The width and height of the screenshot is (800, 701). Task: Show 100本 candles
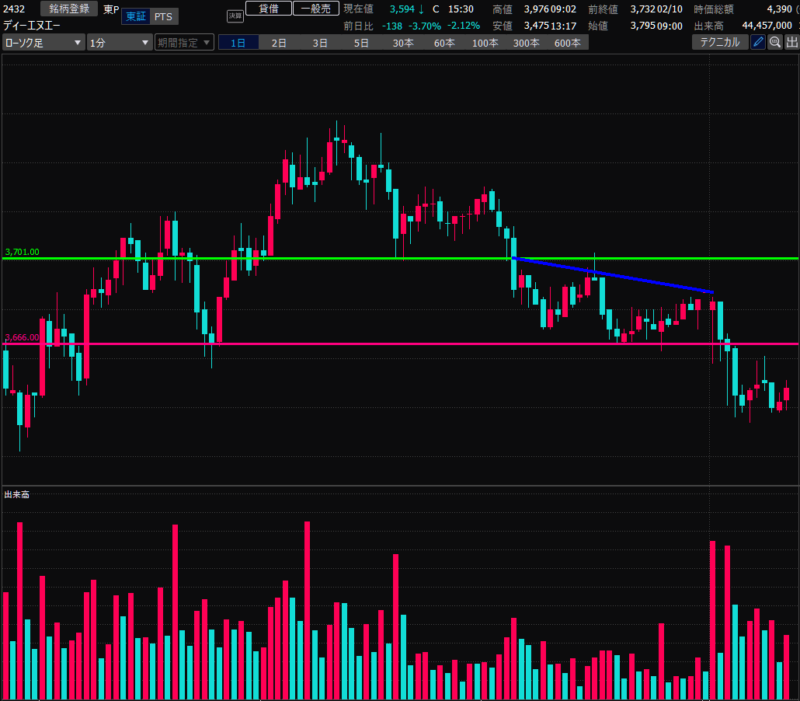pyautogui.click(x=485, y=43)
